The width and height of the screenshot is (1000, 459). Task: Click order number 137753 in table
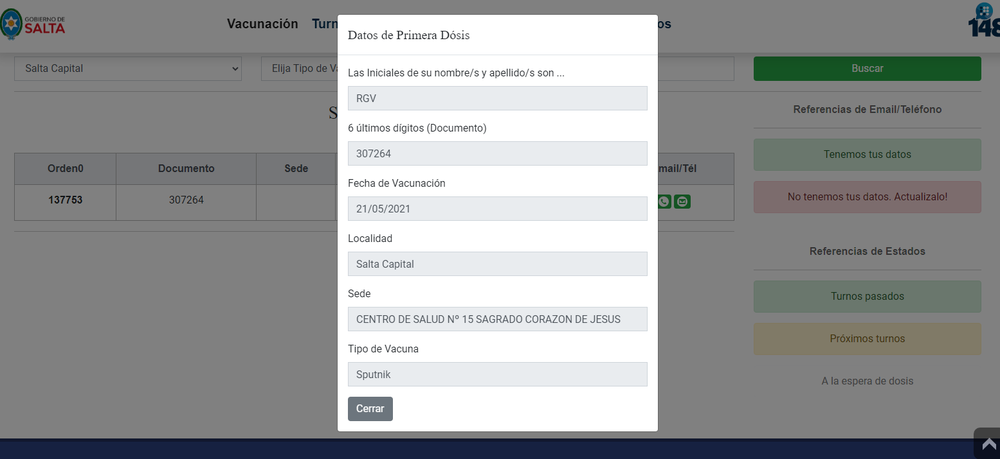[66, 200]
